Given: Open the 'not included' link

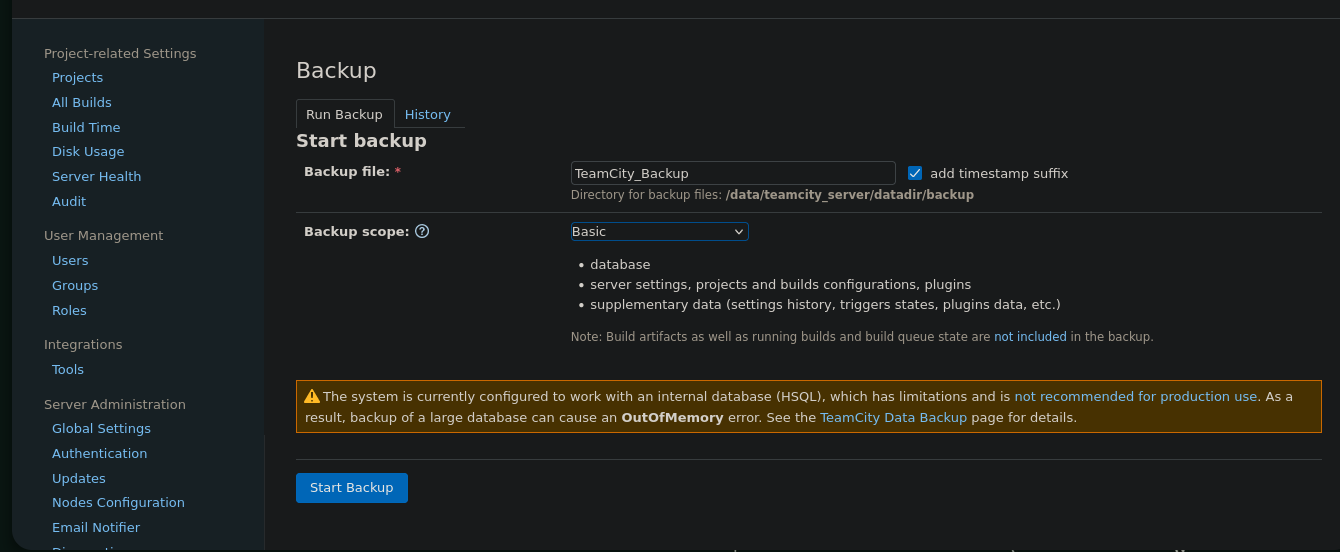Looking at the screenshot, I should coord(1029,337).
